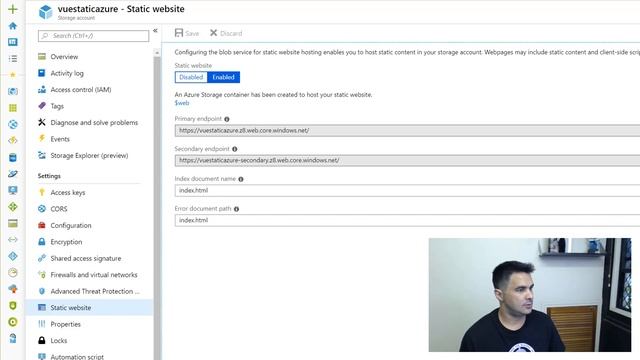The width and height of the screenshot is (640, 360).
Task: Click the CORS icon
Action: [42, 209]
